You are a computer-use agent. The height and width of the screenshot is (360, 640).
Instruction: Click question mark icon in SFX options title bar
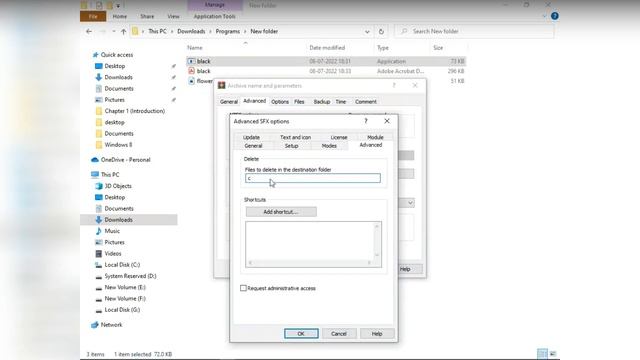366,121
